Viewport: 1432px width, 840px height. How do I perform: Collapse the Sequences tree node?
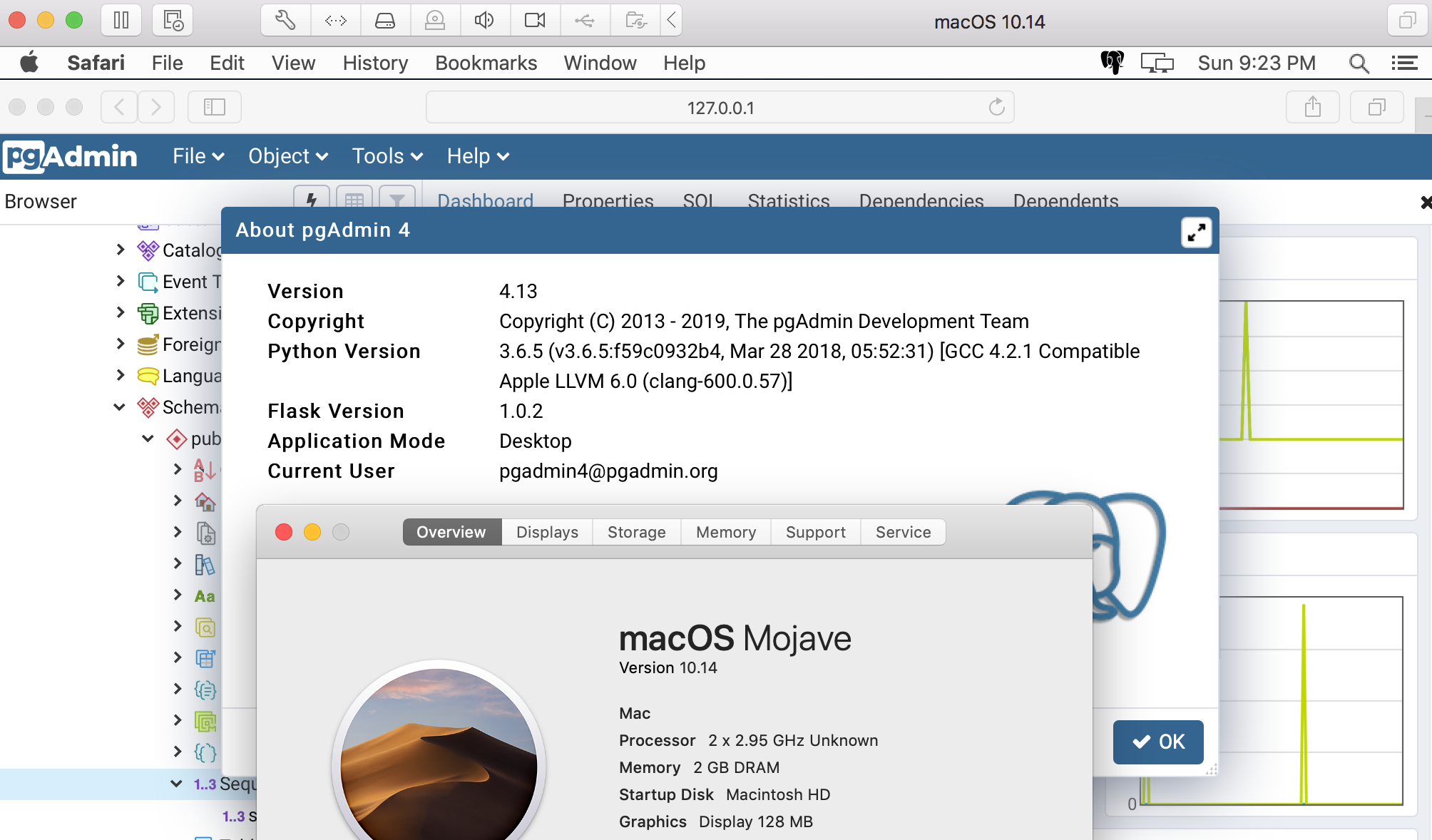[176, 784]
